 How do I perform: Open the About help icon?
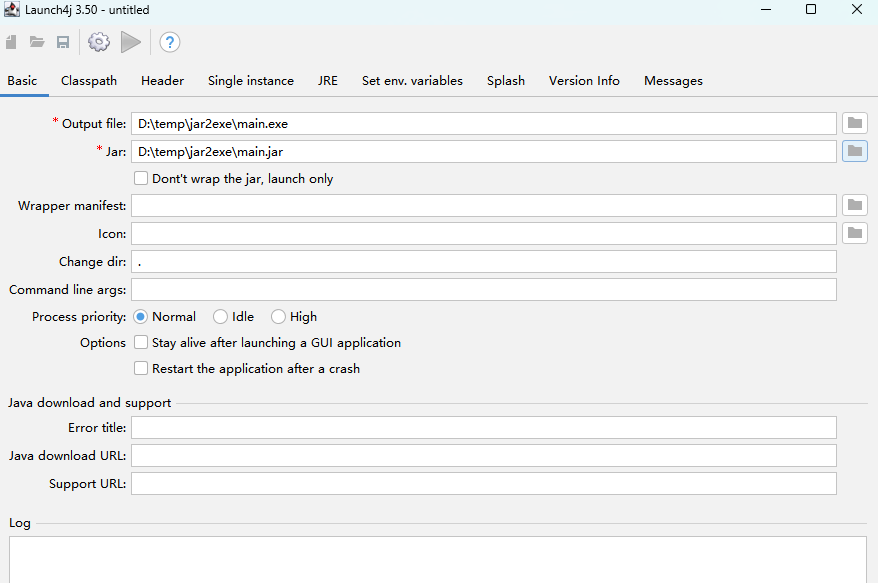tap(170, 42)
